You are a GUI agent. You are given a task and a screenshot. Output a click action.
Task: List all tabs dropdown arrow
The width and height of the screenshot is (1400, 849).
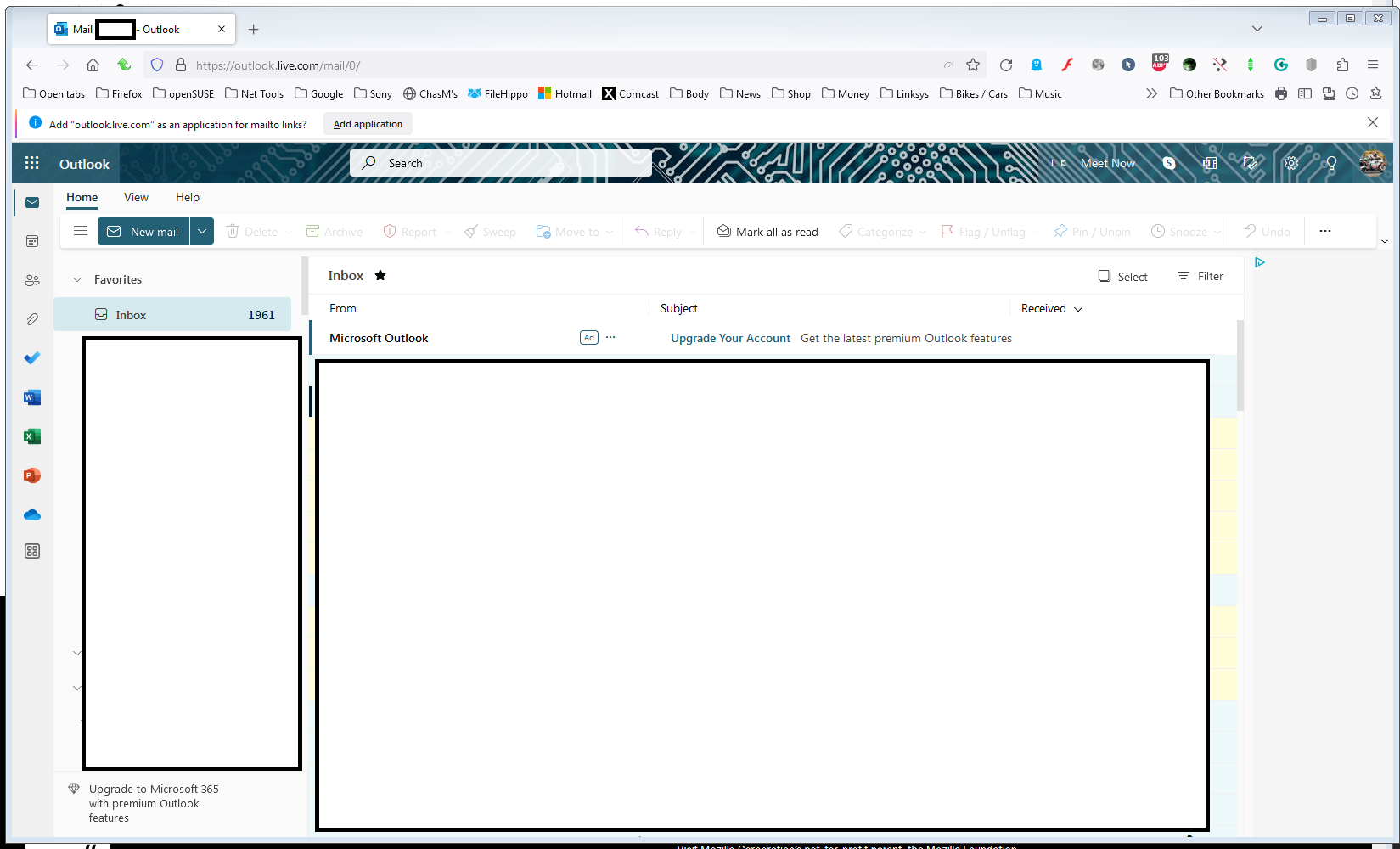1257,29
